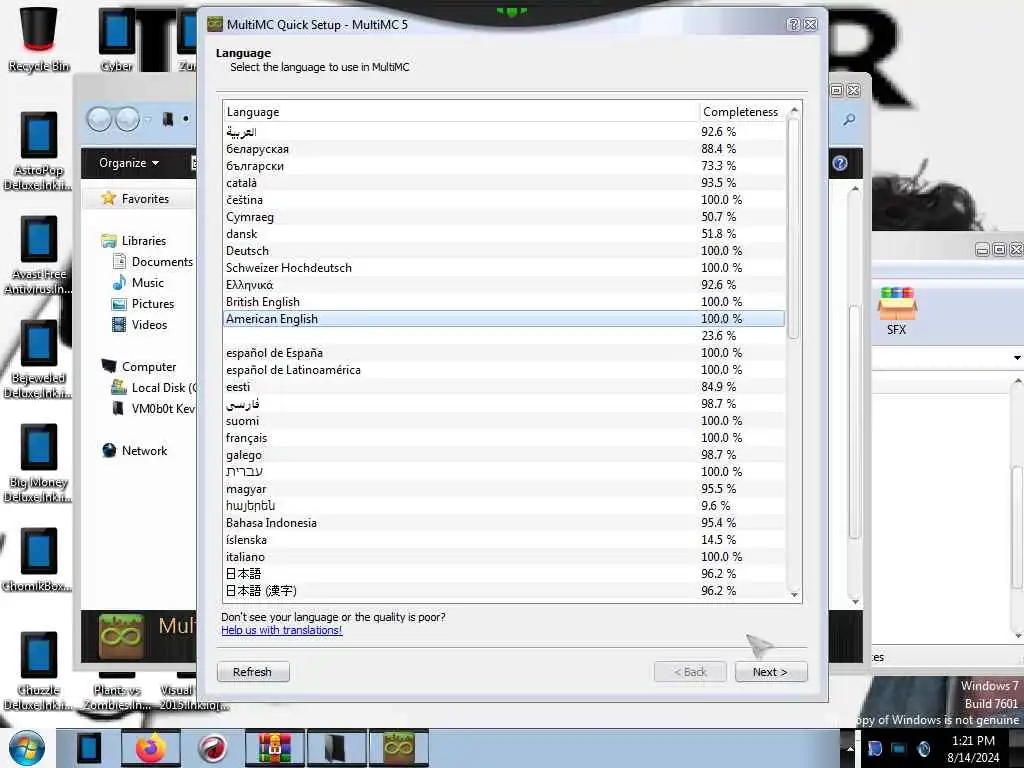Click the black tablet taskbar icon
This screenshot has width=1024, height=768.
tap(88, 748)
